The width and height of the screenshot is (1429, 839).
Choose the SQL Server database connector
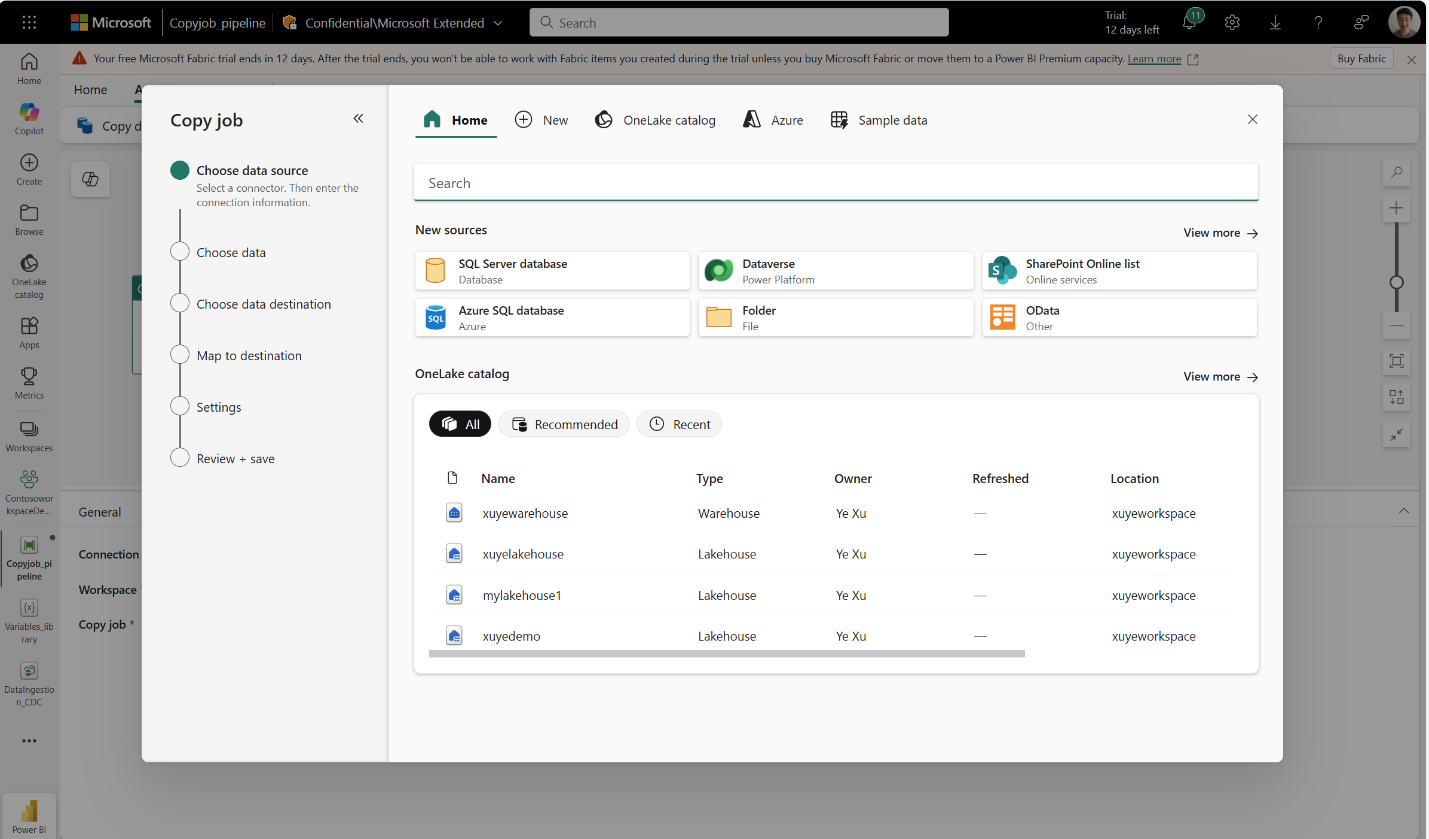(552, 271)
